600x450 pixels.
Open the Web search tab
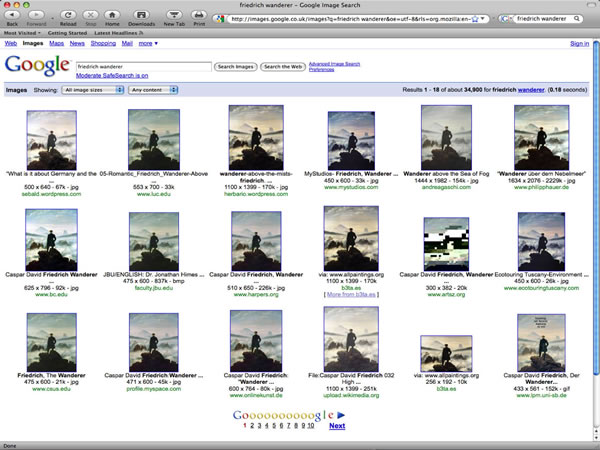[11, 44]
